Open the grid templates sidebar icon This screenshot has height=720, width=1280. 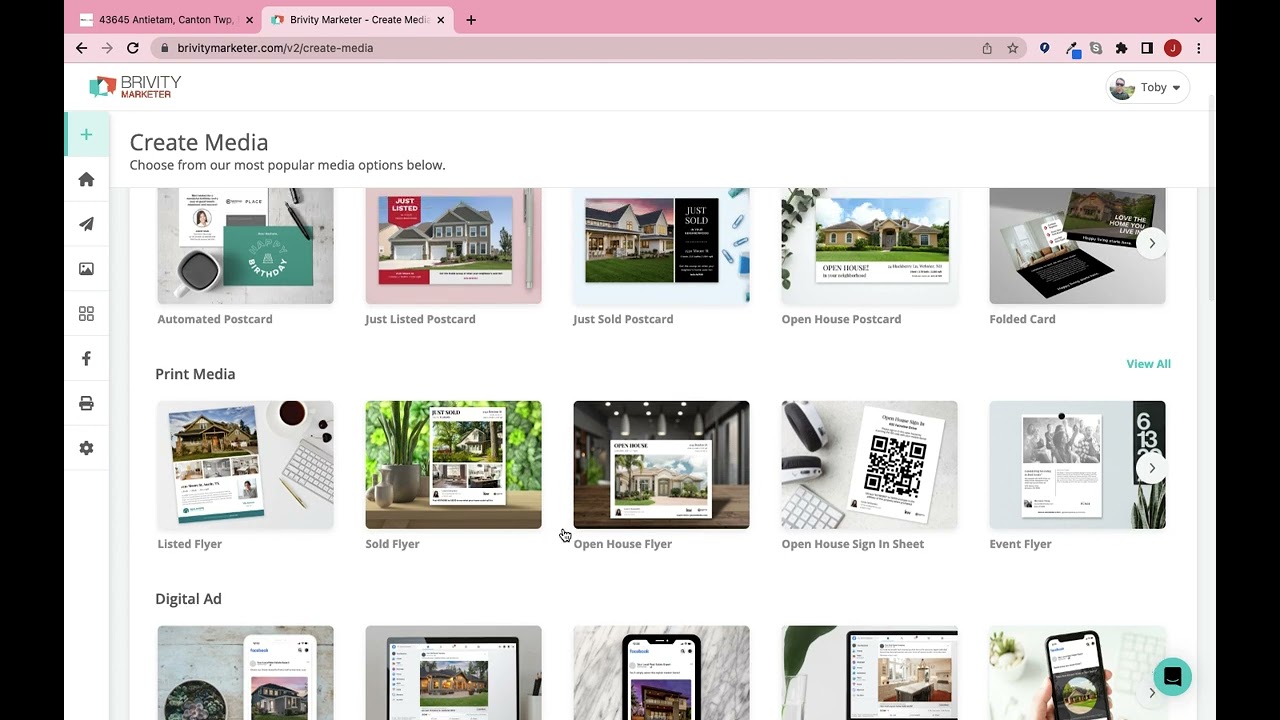(x=86, y=314)
